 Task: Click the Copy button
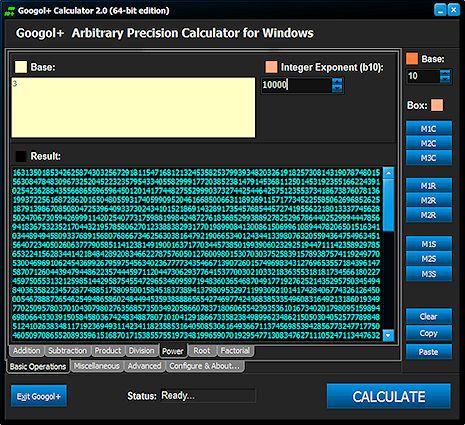pyautogui.click(x=429, y=333)
